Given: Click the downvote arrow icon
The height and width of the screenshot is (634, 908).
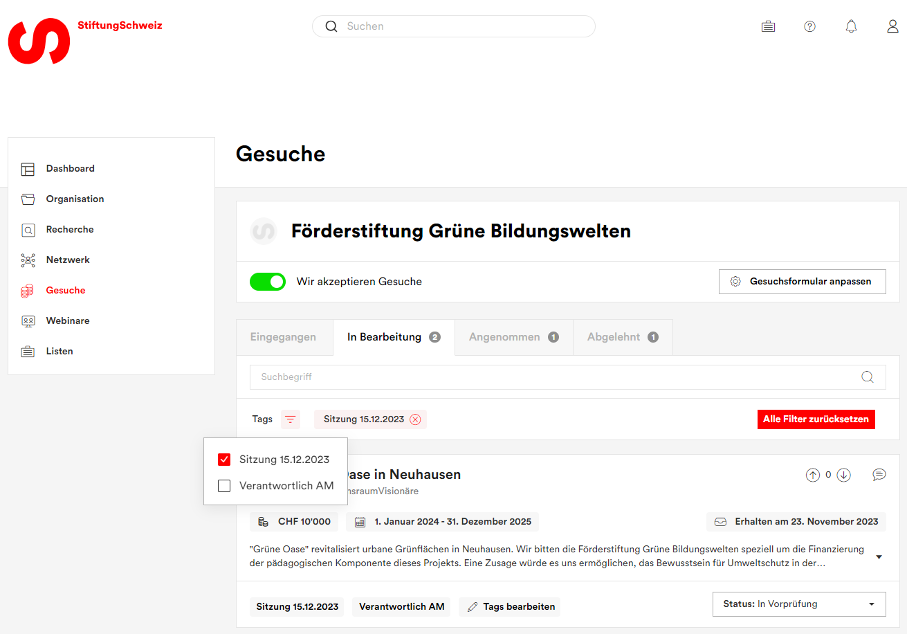Looking at the screenshot, I should pyautogui.click(x=843, y=475).
